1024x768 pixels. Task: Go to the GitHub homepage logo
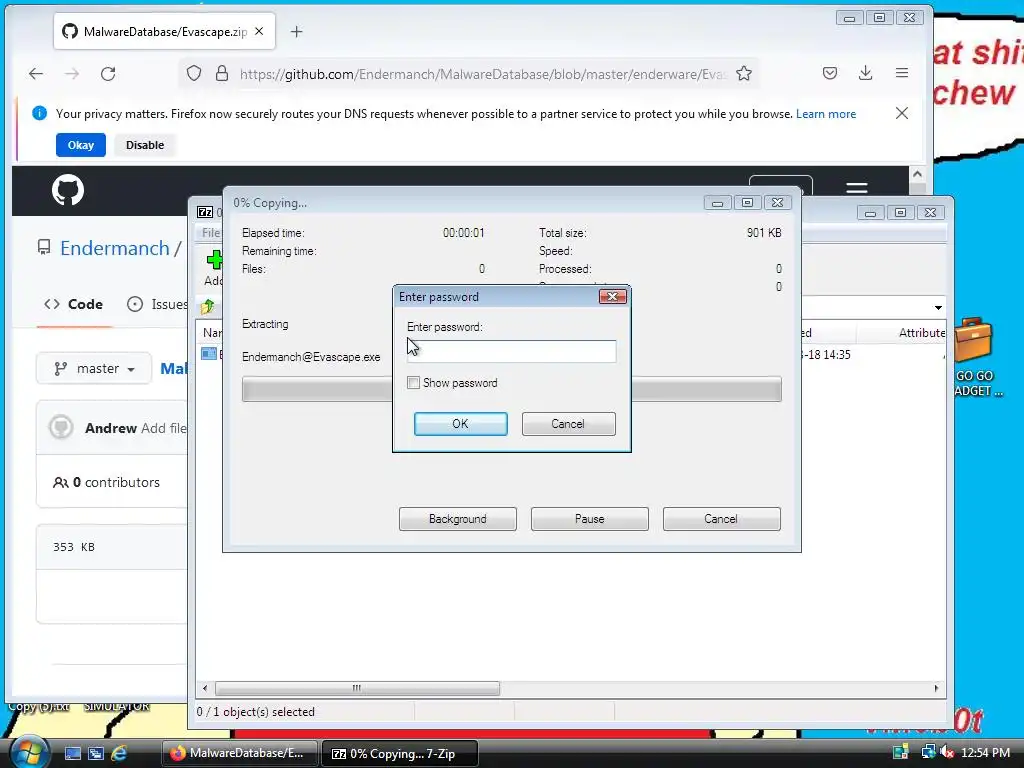(x=68, y=190)
